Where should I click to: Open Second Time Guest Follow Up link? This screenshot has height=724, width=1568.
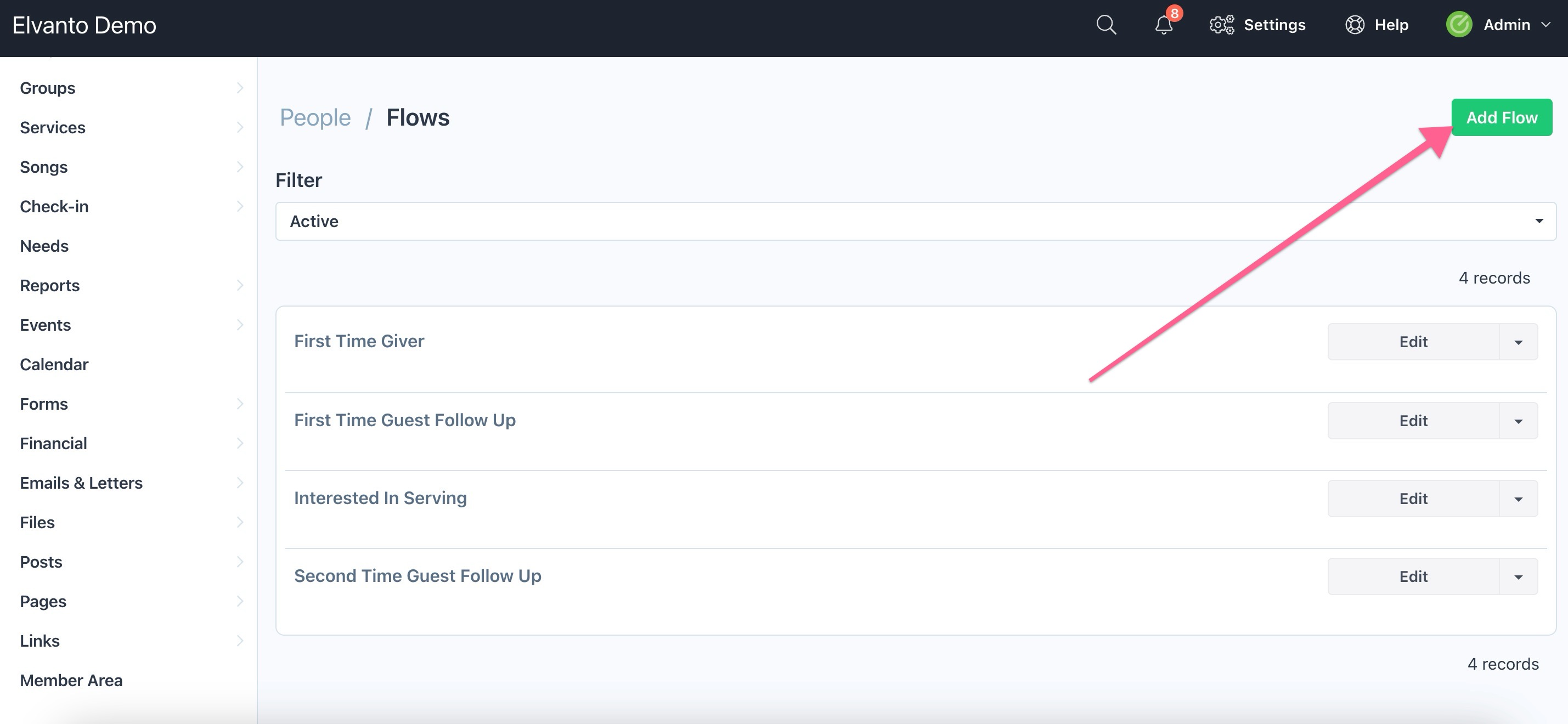point(418,576)
